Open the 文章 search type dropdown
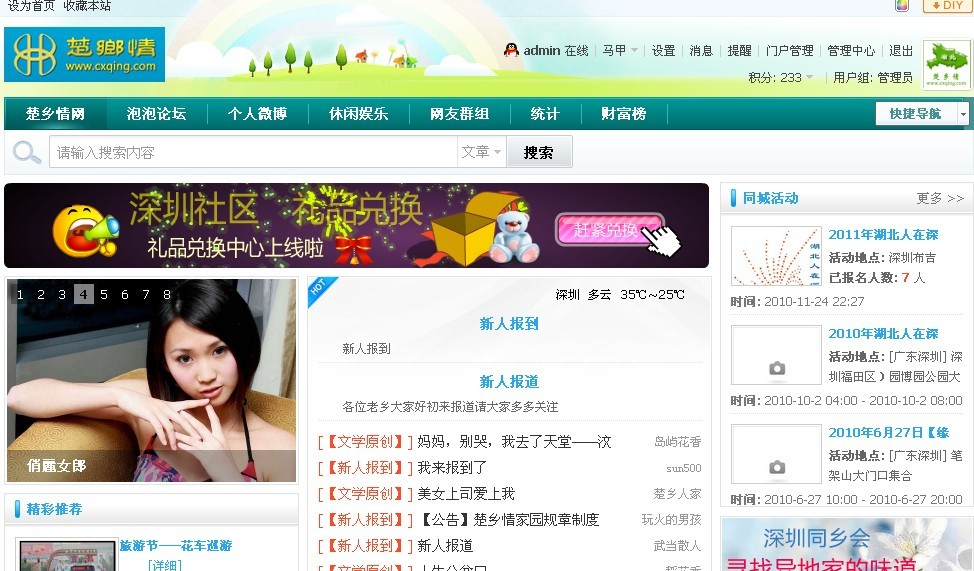 pyautogui.click(x=481, y=152)
